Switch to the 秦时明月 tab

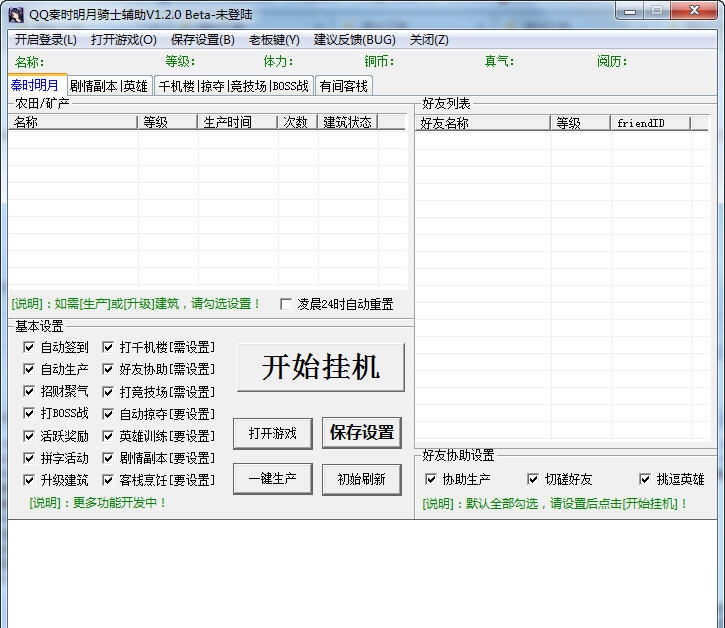(x=36, y=85)
